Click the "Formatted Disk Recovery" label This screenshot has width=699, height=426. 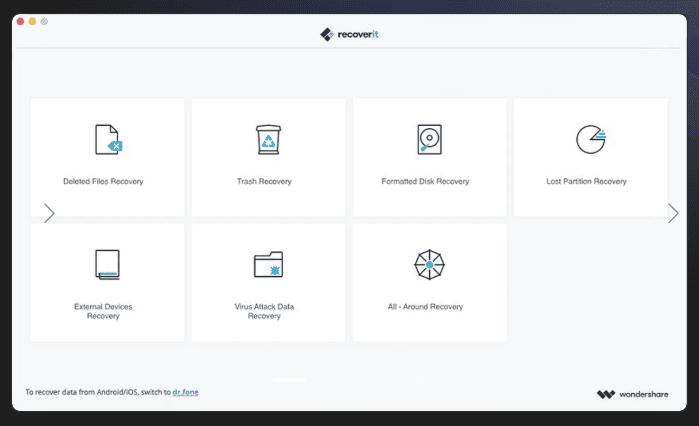(x=425, y=181)
